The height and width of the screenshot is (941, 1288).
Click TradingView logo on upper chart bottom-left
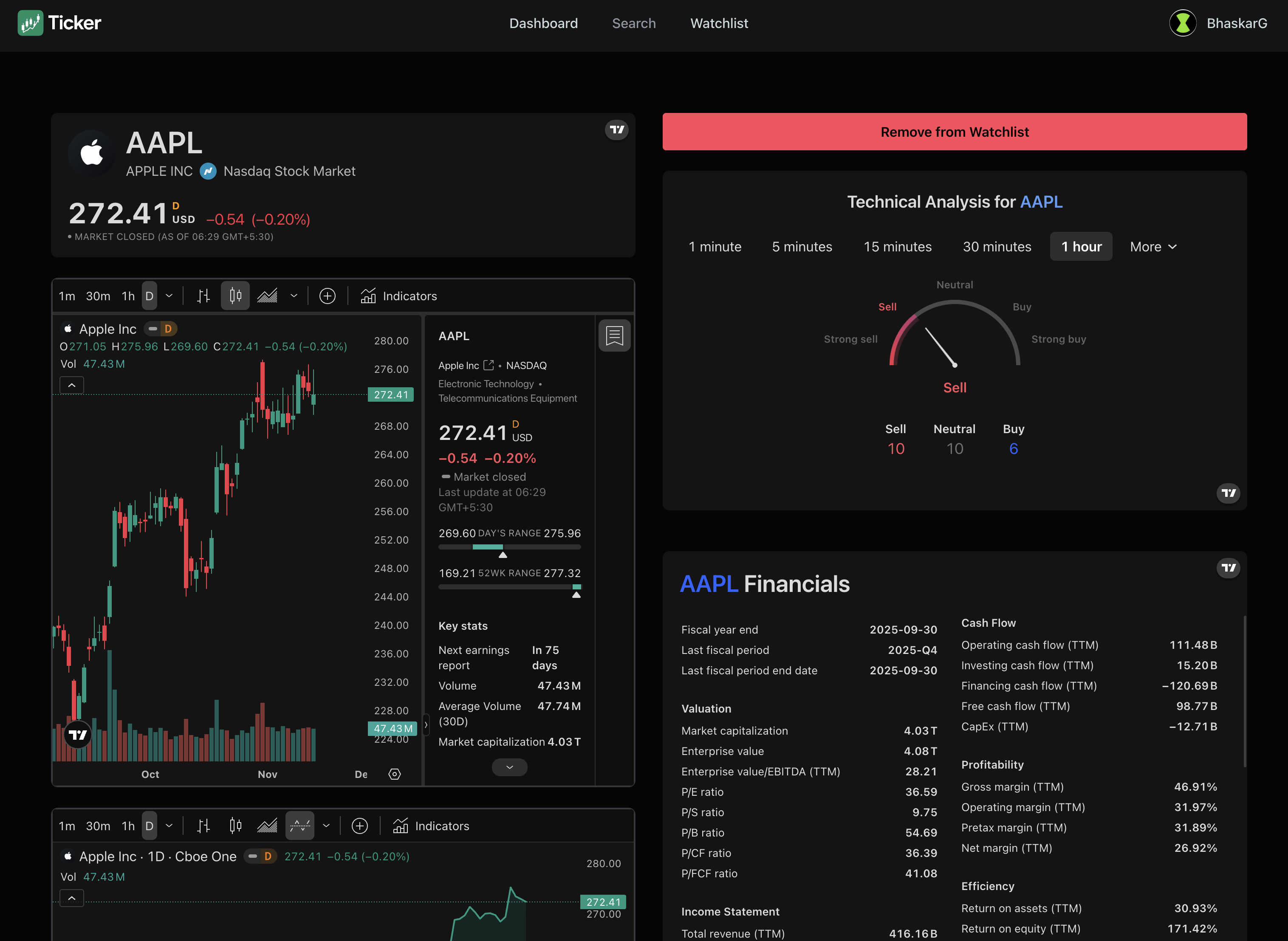coord(77,735)
